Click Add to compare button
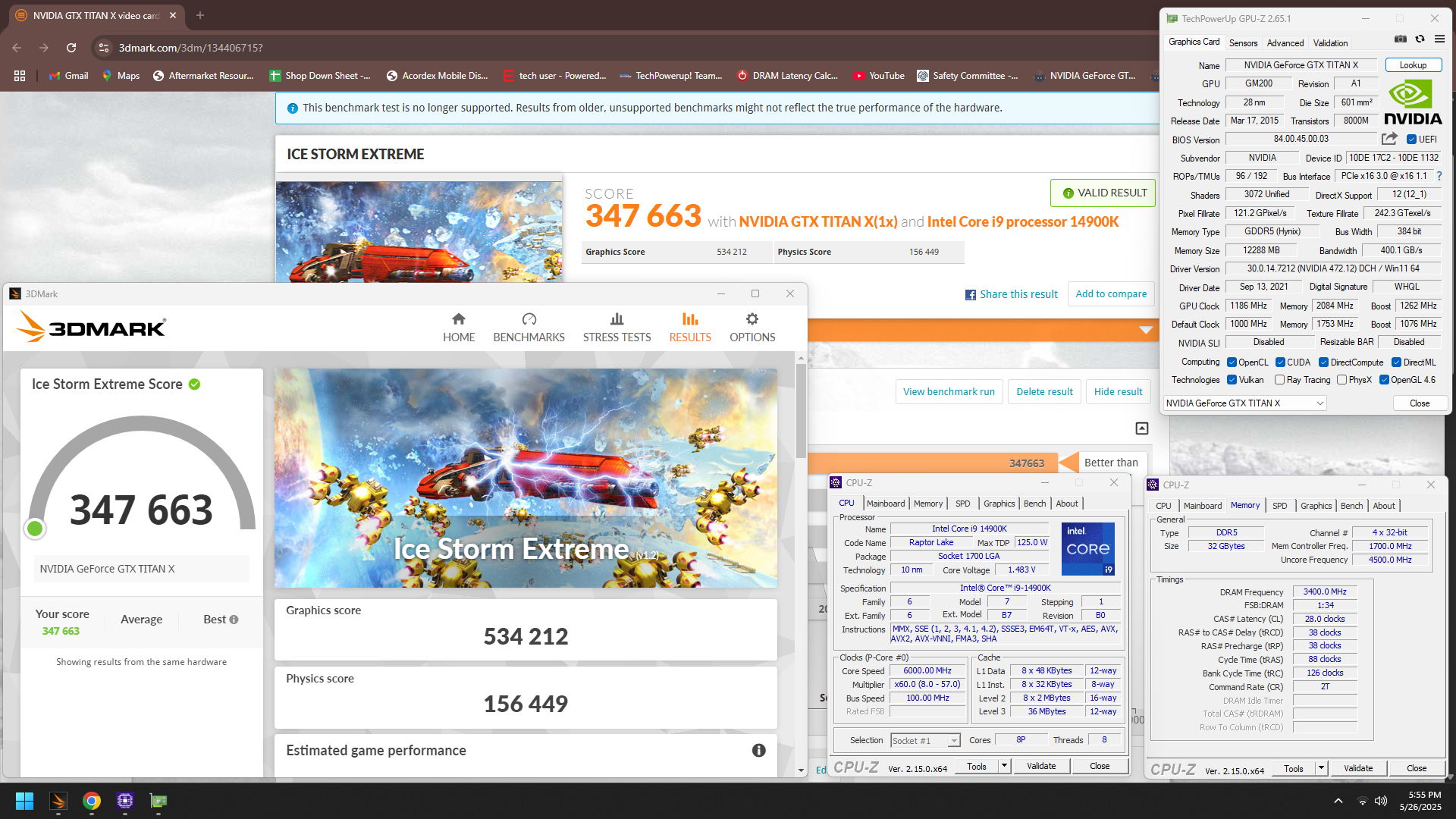The height and width of the screenshot is (819, 1456). point(1111,294)
